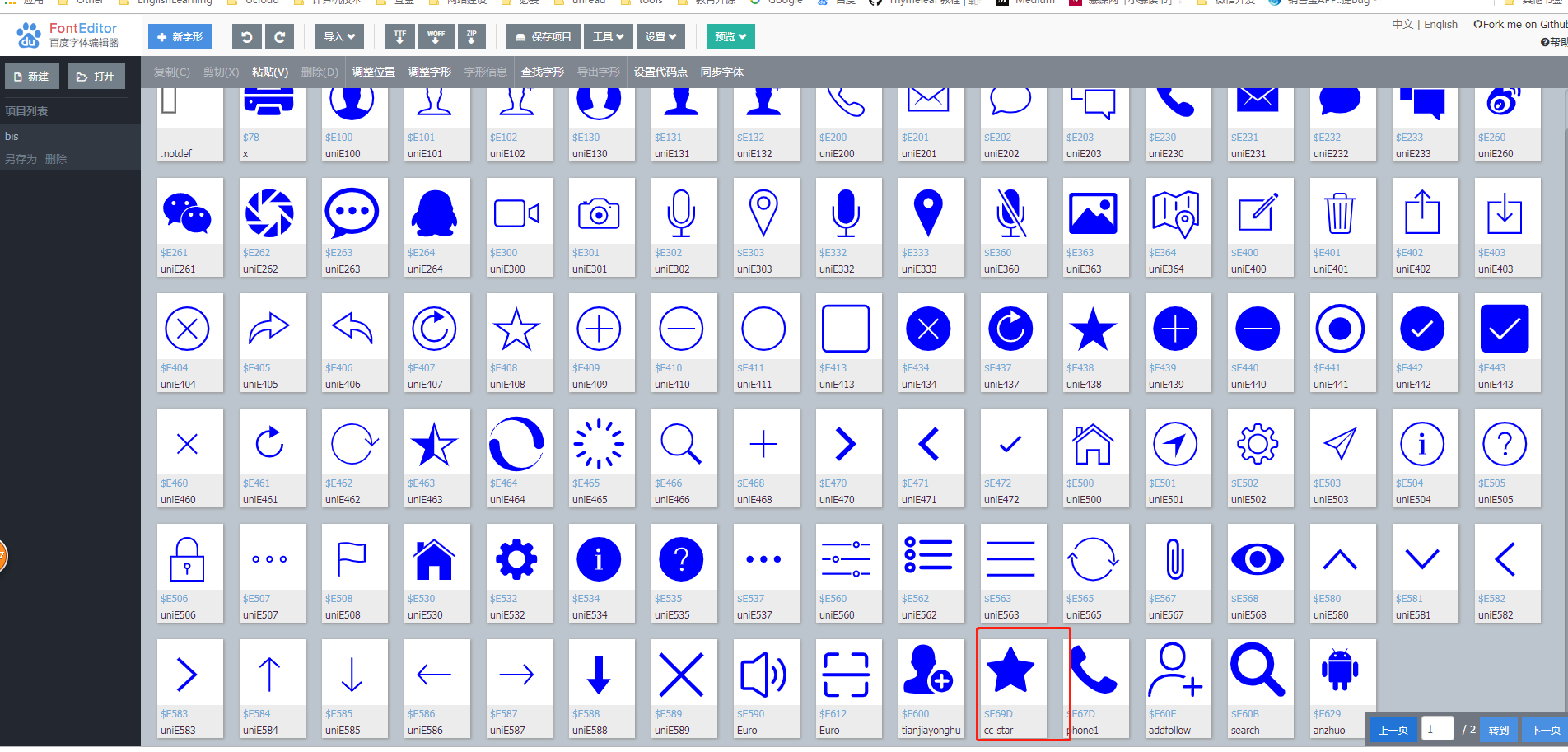The width and height of the screenshot is (1568, 752).
Task: Export the font as ZIP
Action: click(x=470, y=36)
